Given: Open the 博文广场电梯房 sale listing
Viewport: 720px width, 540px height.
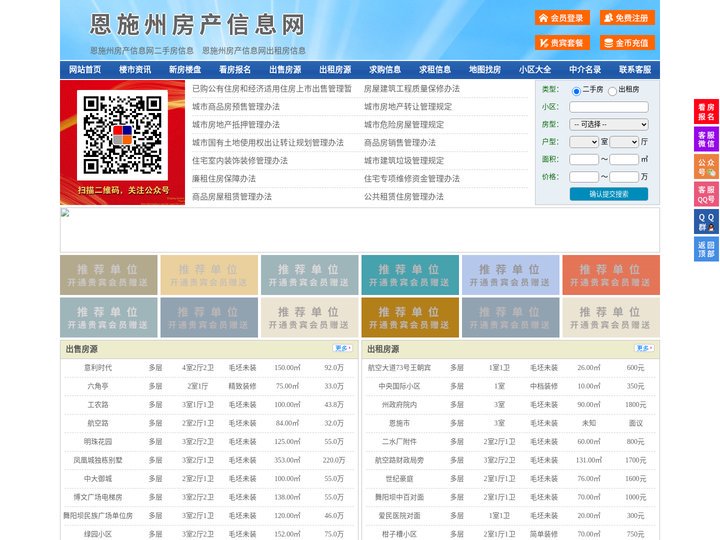Looking at the screenshot, I should click(x=98, y=497).
